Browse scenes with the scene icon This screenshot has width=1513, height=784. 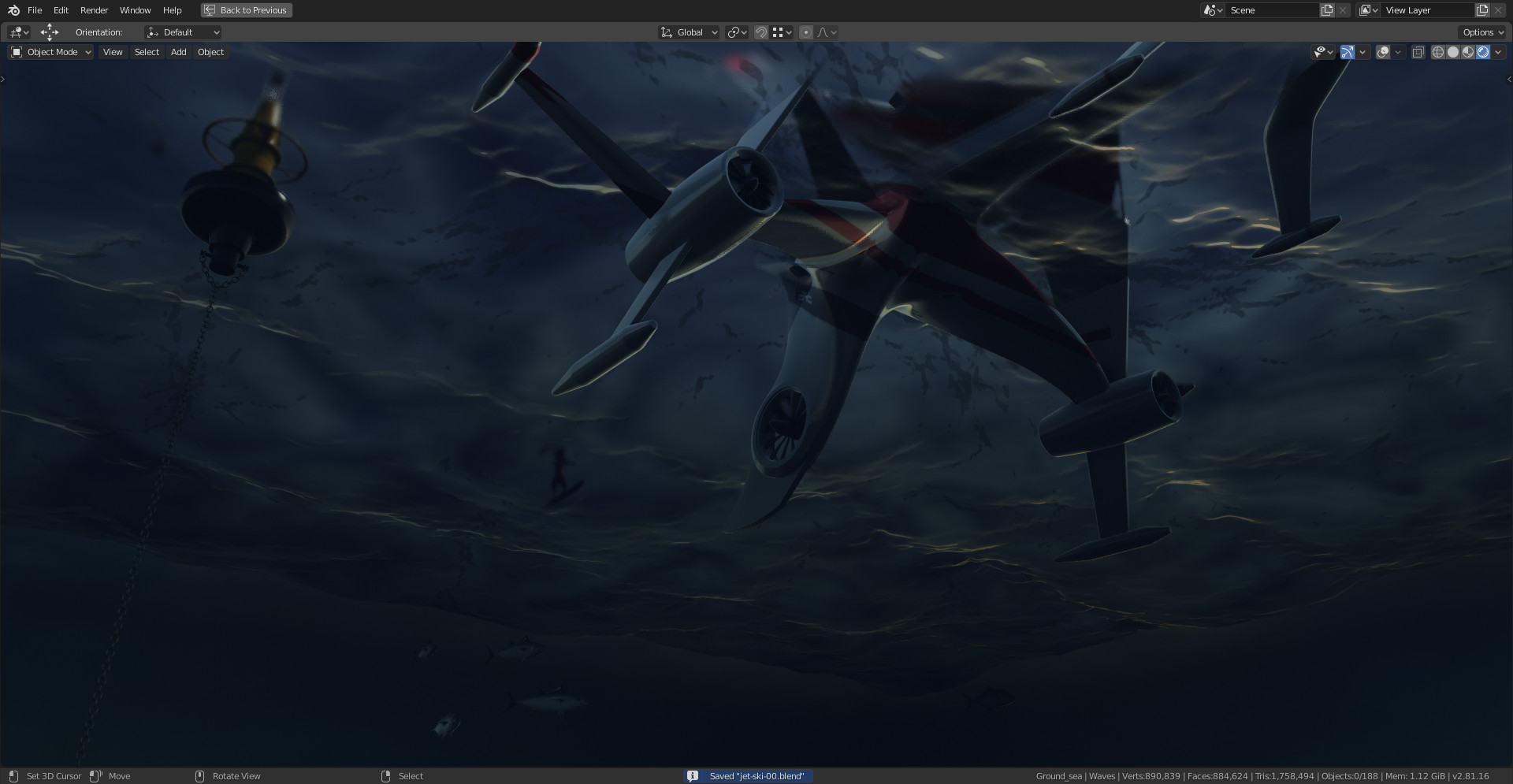[1213, 10]
